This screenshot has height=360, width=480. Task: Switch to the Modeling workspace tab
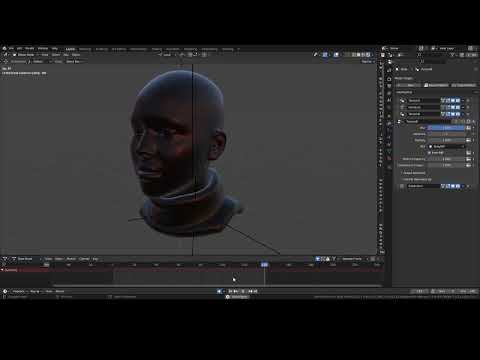[85, 49]
